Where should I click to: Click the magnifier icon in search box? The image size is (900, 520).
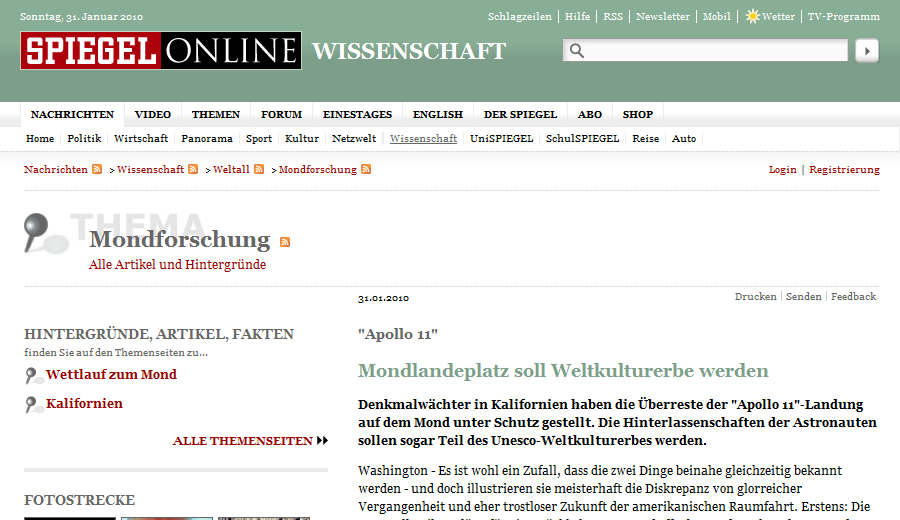pyautogui.click(x=577, y=51)
